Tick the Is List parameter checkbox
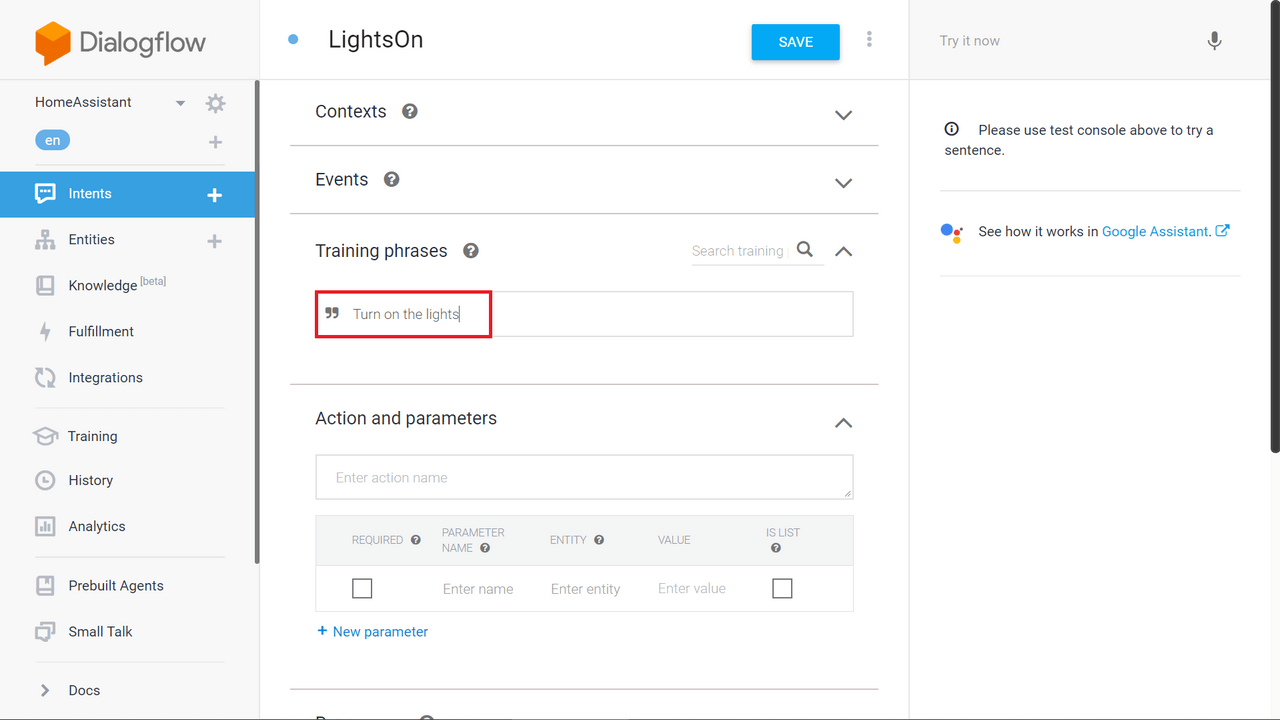 coord(782,588)
